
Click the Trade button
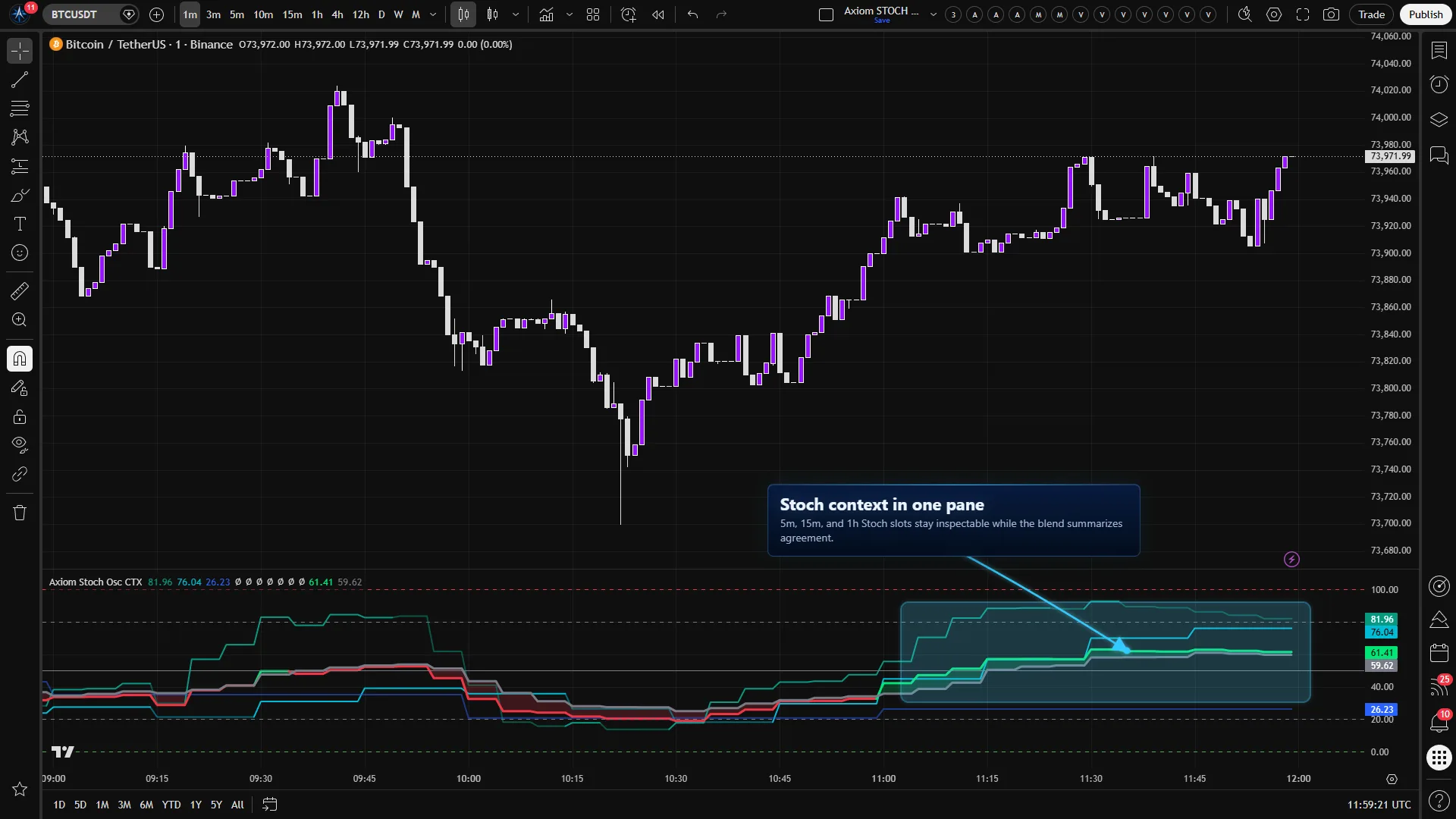[x=1371, y=14]
